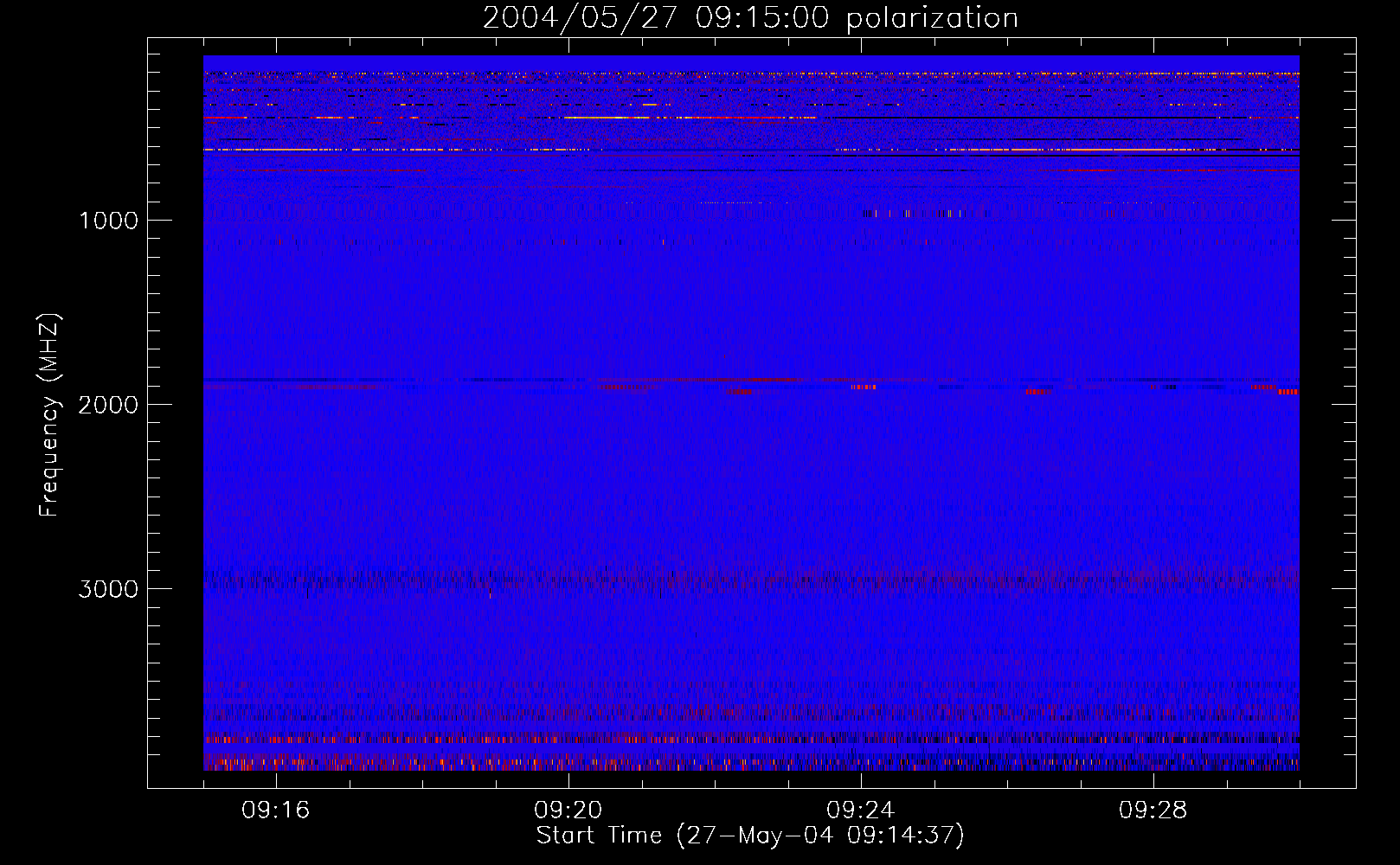Click the 09:28 time tick label
This screenshot has width=1400, height=865.
click(x=1153, y=811)
